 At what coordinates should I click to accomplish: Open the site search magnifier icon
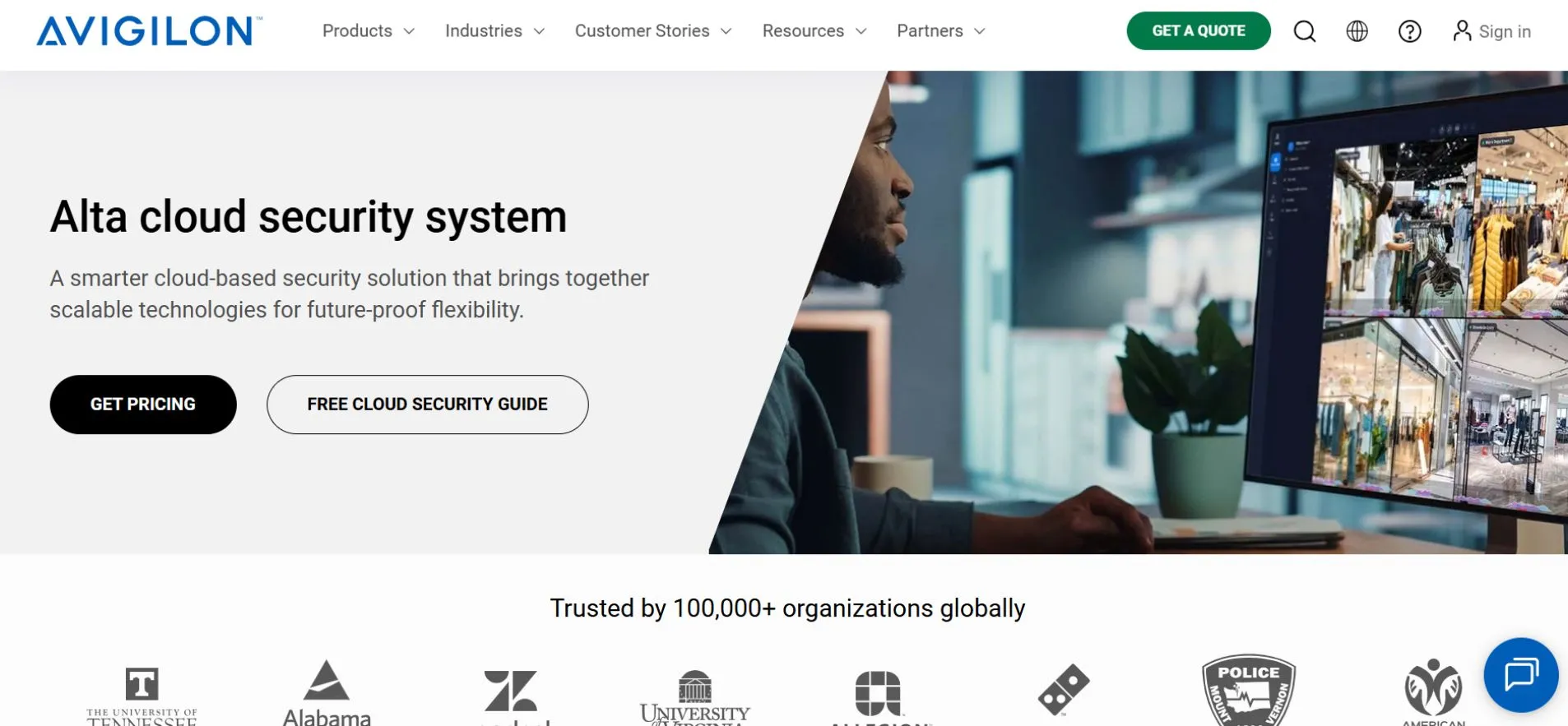pyautogui.click(x=1305, y=31)
